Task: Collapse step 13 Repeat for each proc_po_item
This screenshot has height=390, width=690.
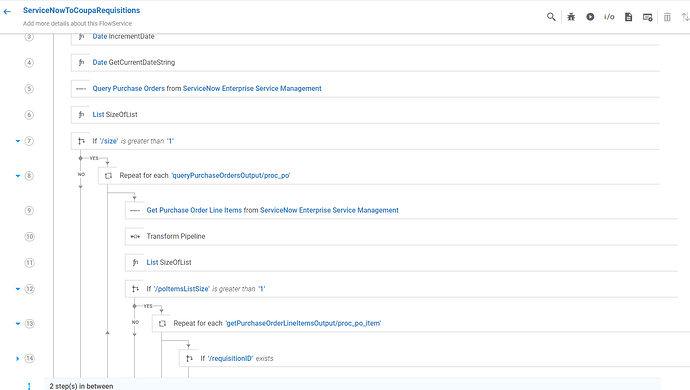Action: tap(18, 324)
